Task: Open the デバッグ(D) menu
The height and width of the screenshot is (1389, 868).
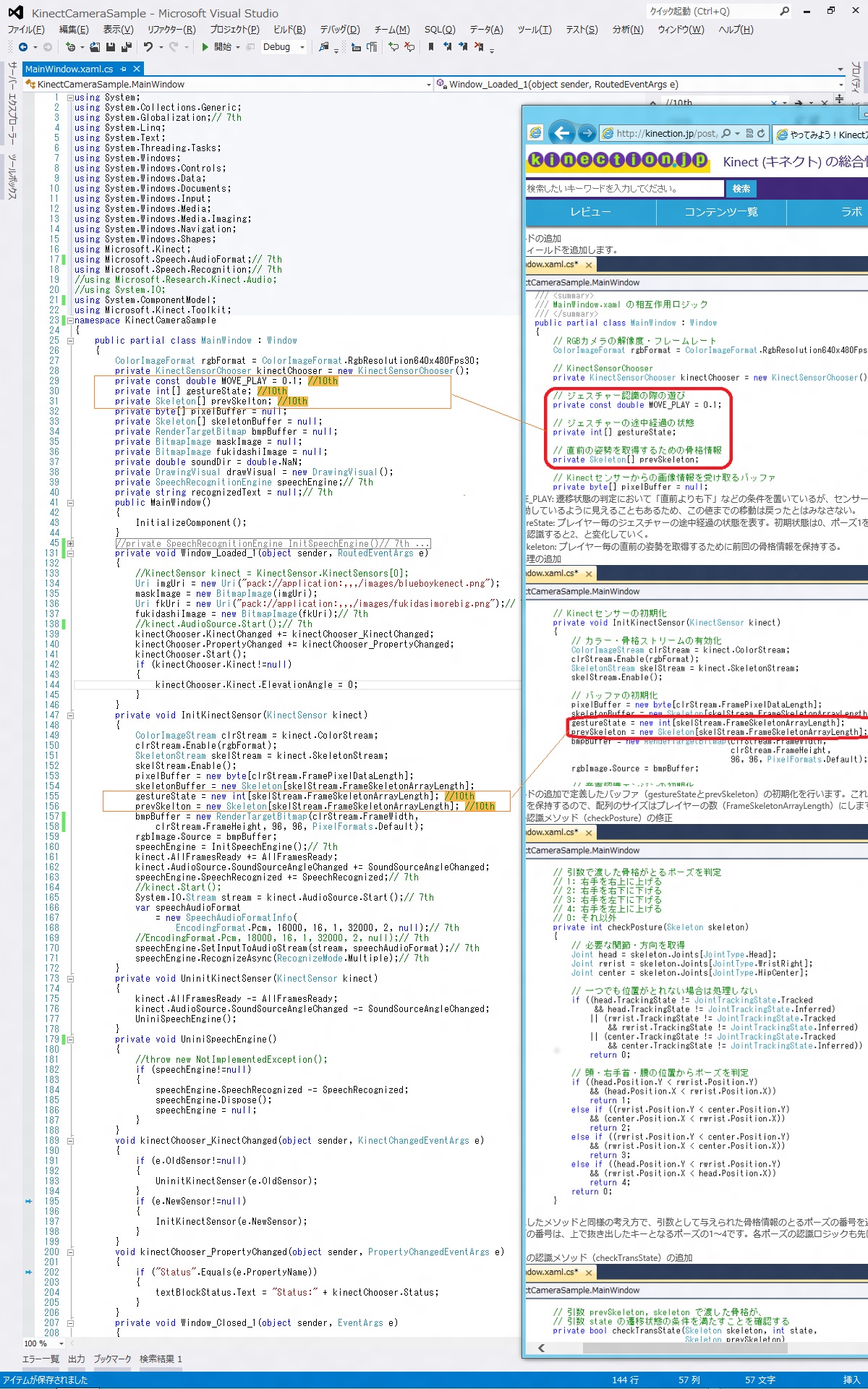Action: coord(340,30)
